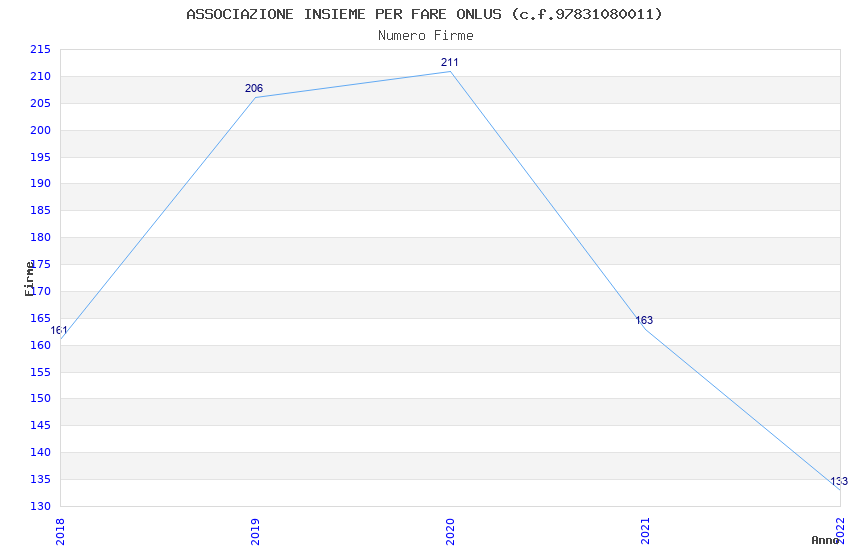The image size is (850, 550).
Task: Click the Firme y-axis title
Action: pos(29,279)
